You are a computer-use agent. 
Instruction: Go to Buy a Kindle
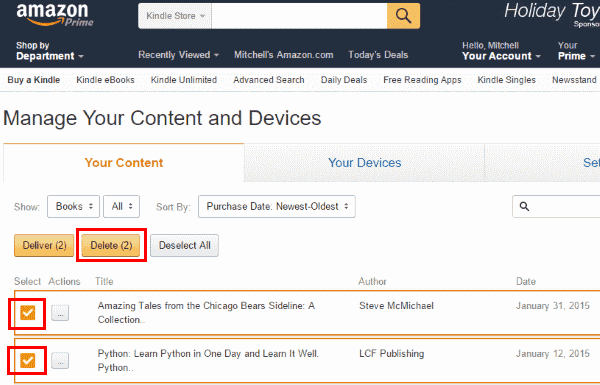(34, 80)
